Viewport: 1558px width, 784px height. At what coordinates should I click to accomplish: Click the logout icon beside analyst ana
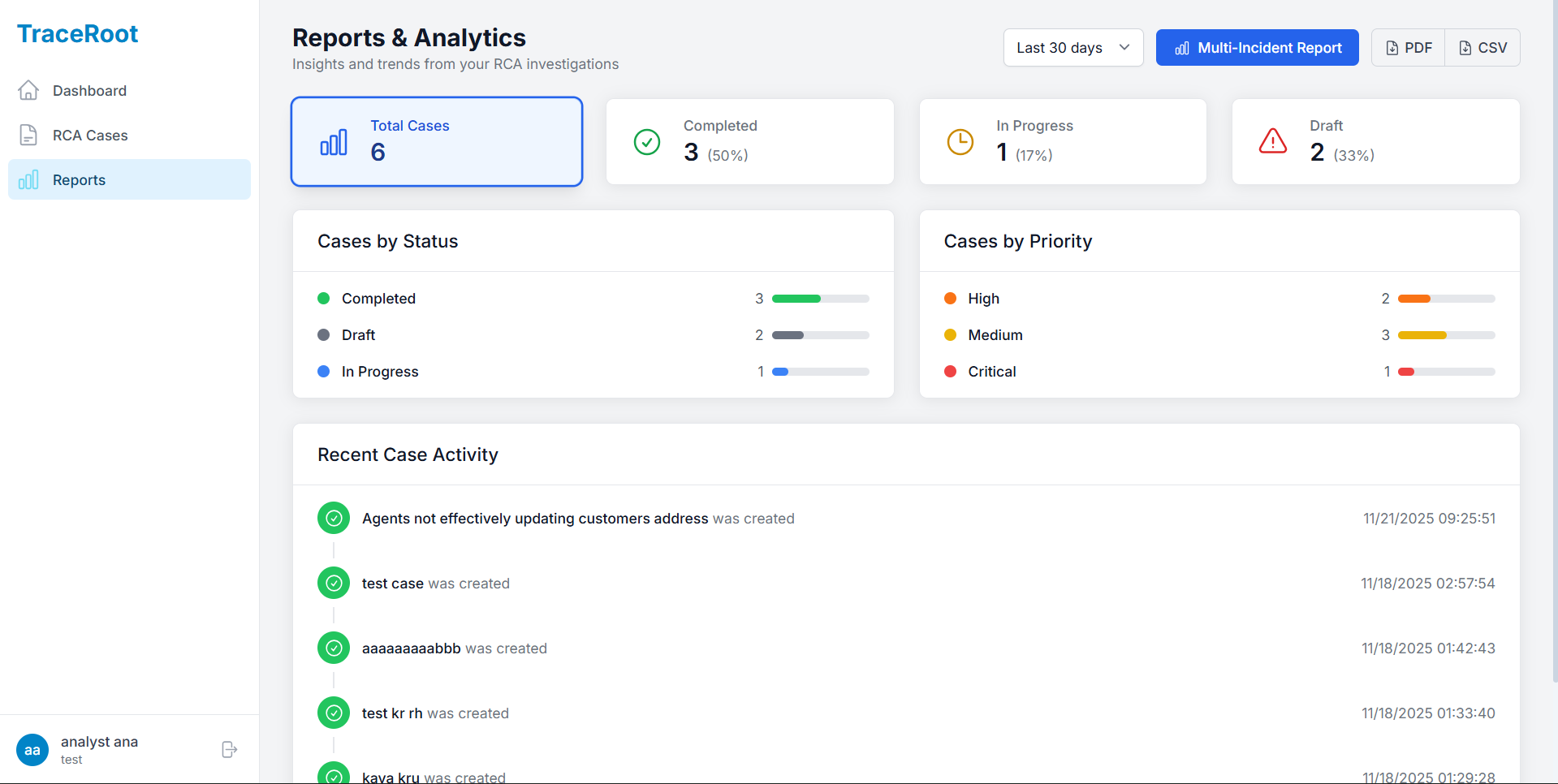[x=229, y=749]
